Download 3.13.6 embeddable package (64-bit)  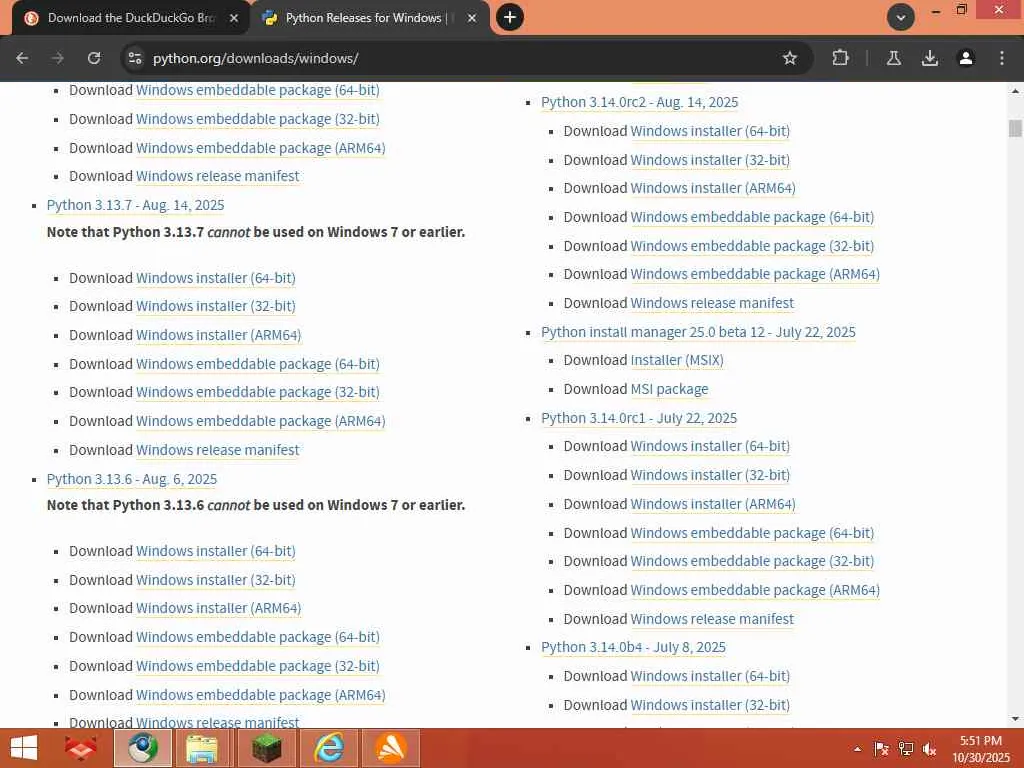257,637
